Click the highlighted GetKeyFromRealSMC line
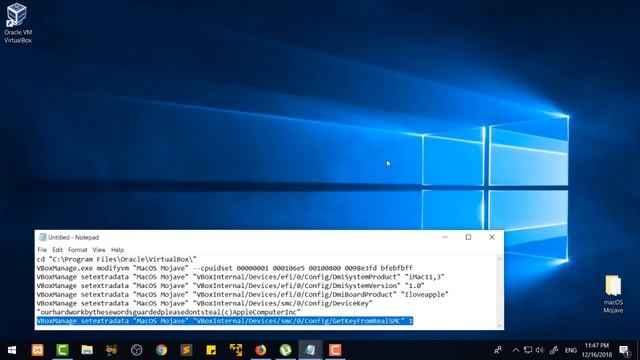This screenshot has width=640, height=360. pyautogui.click(x=225, y=321)
